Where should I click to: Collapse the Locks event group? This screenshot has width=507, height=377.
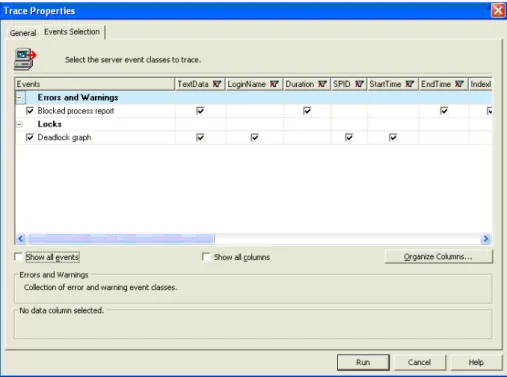(20, 124)
